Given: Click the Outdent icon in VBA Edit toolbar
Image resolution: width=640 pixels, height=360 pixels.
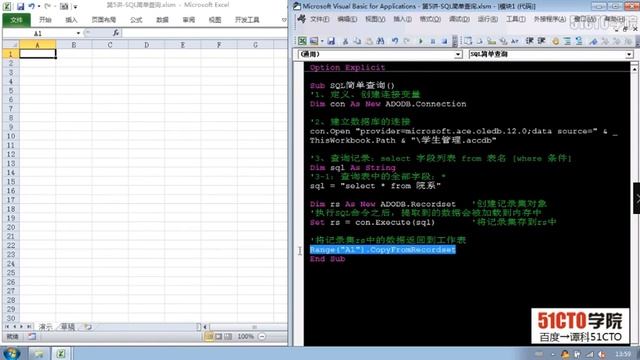Looking at the screenshot, I should (x=542, y=41).
